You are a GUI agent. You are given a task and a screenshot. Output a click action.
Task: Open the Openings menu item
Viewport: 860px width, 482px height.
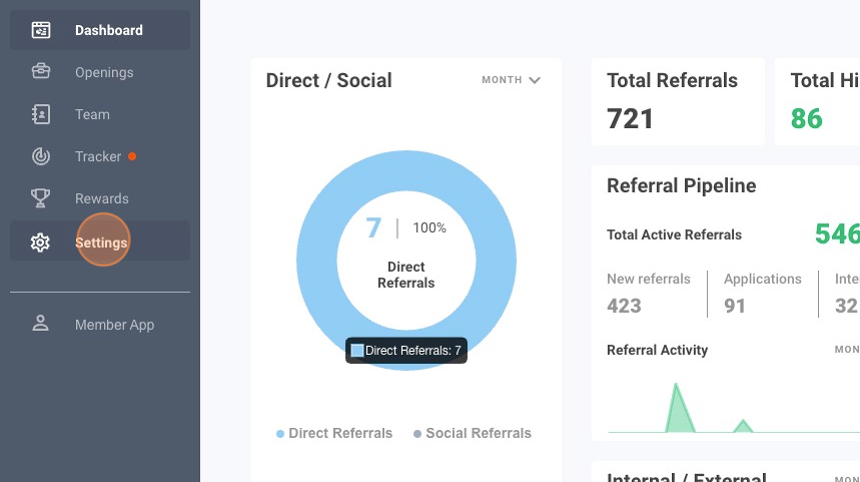pos(104,72)
